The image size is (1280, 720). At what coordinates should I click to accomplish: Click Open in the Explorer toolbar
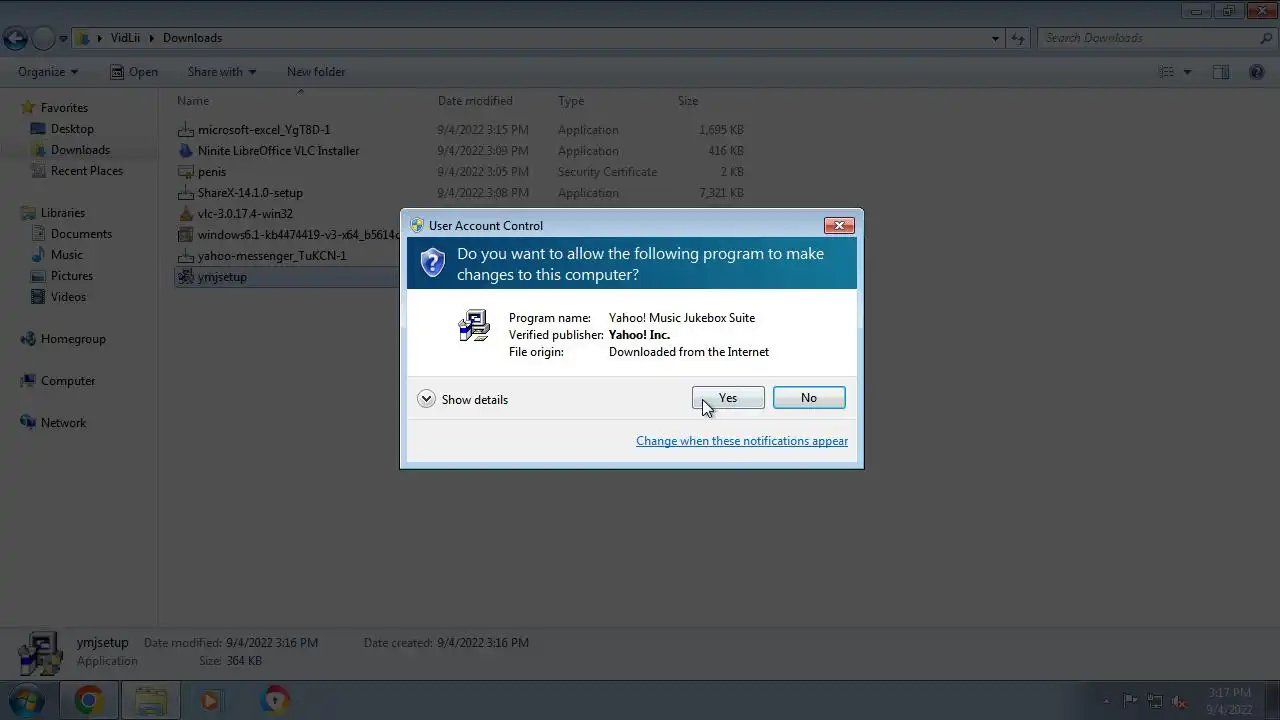tap(134, 72)
